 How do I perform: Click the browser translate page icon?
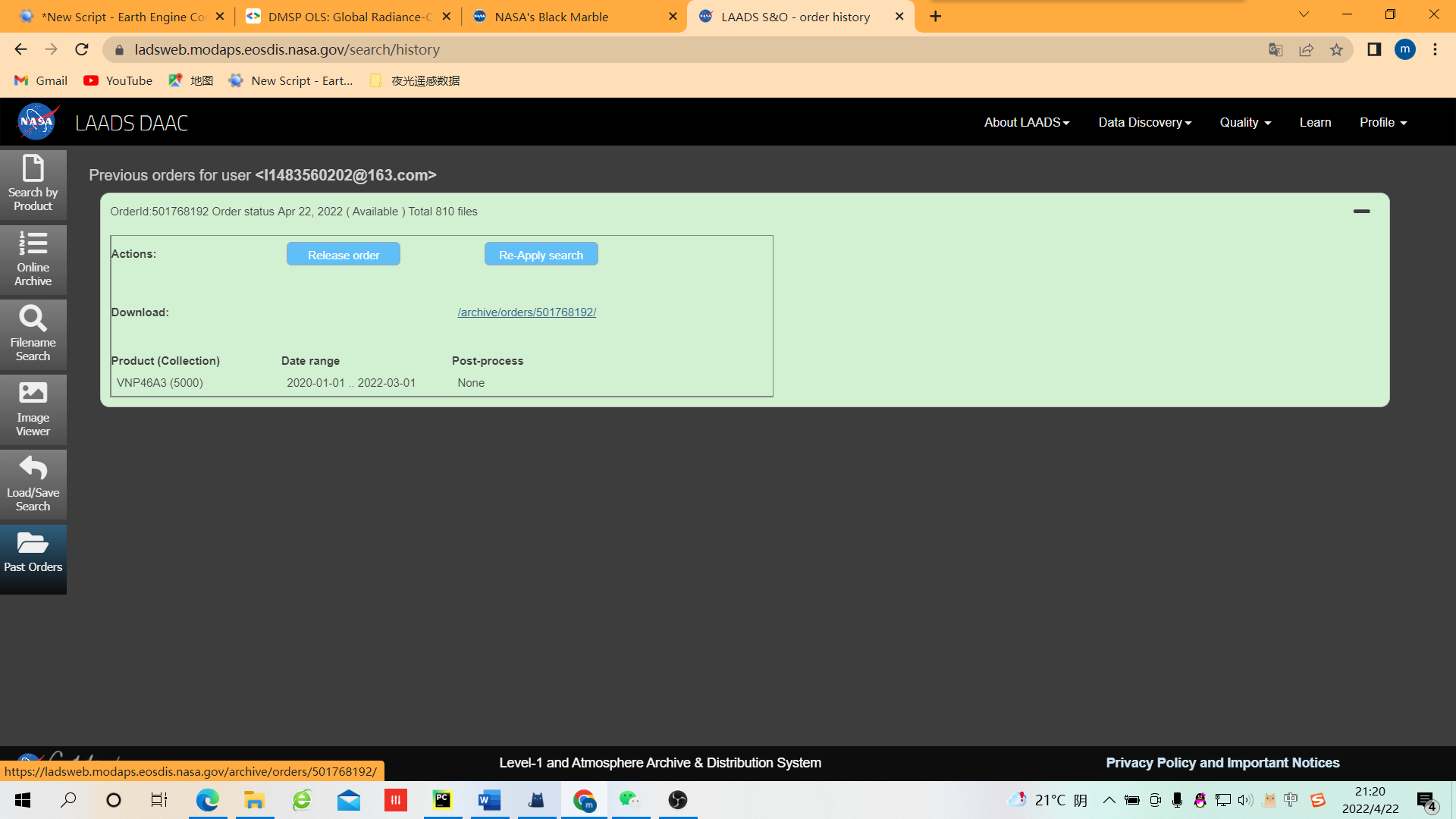click(x=1276, y=50)
